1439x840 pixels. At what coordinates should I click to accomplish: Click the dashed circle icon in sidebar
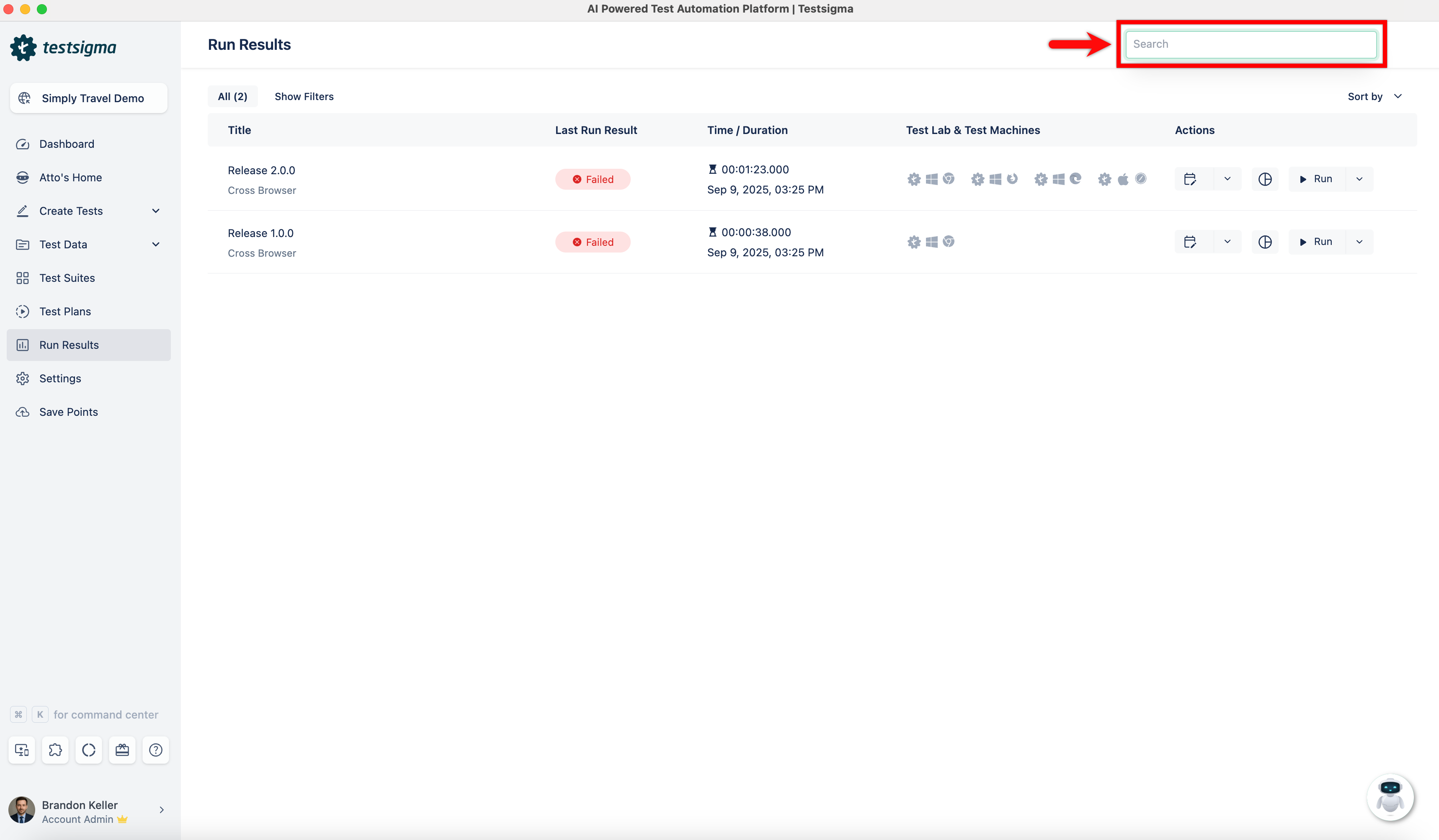pos(88,750)
